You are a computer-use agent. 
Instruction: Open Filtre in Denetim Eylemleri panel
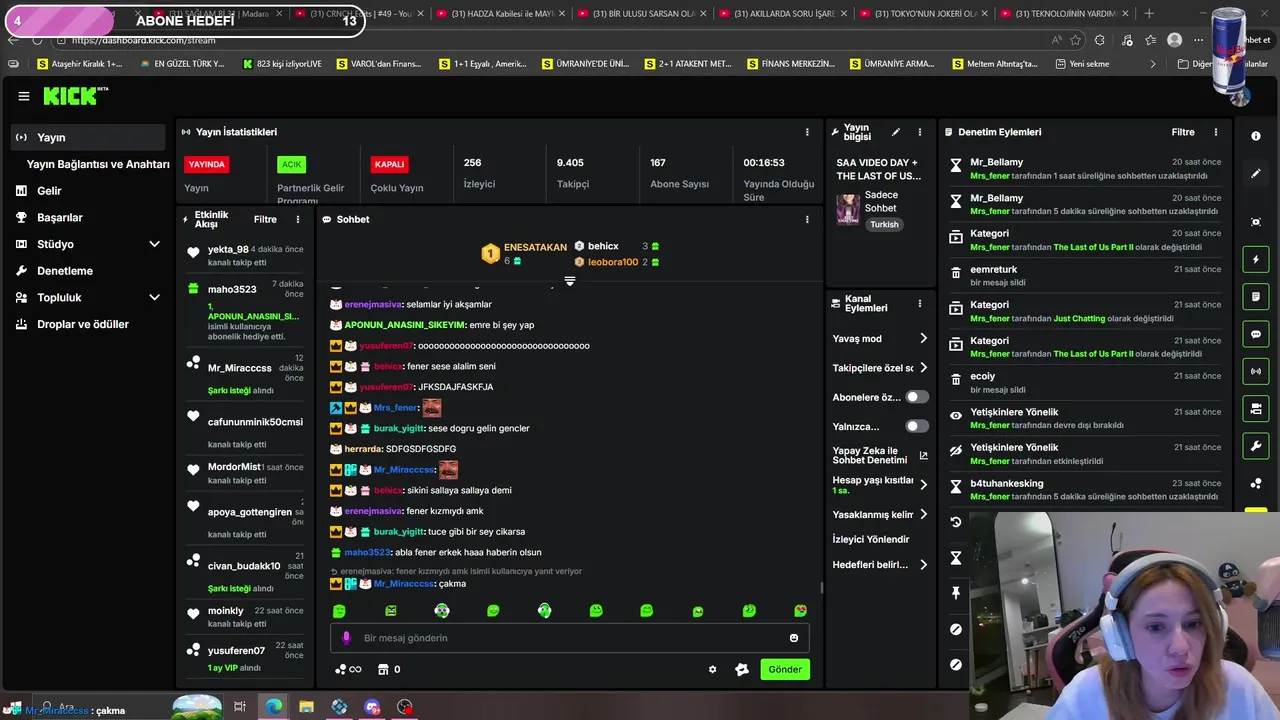1183,132
